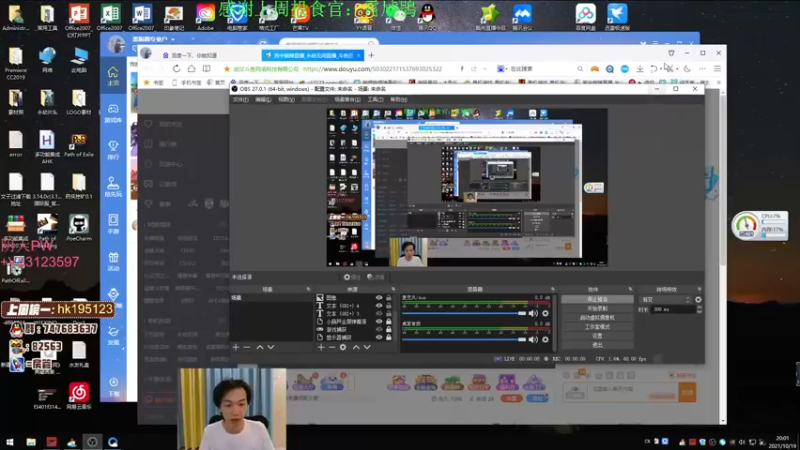The image size is (800, 450).
Task: Open 排行 in the blue sidebar
Action: pos(113,151)
